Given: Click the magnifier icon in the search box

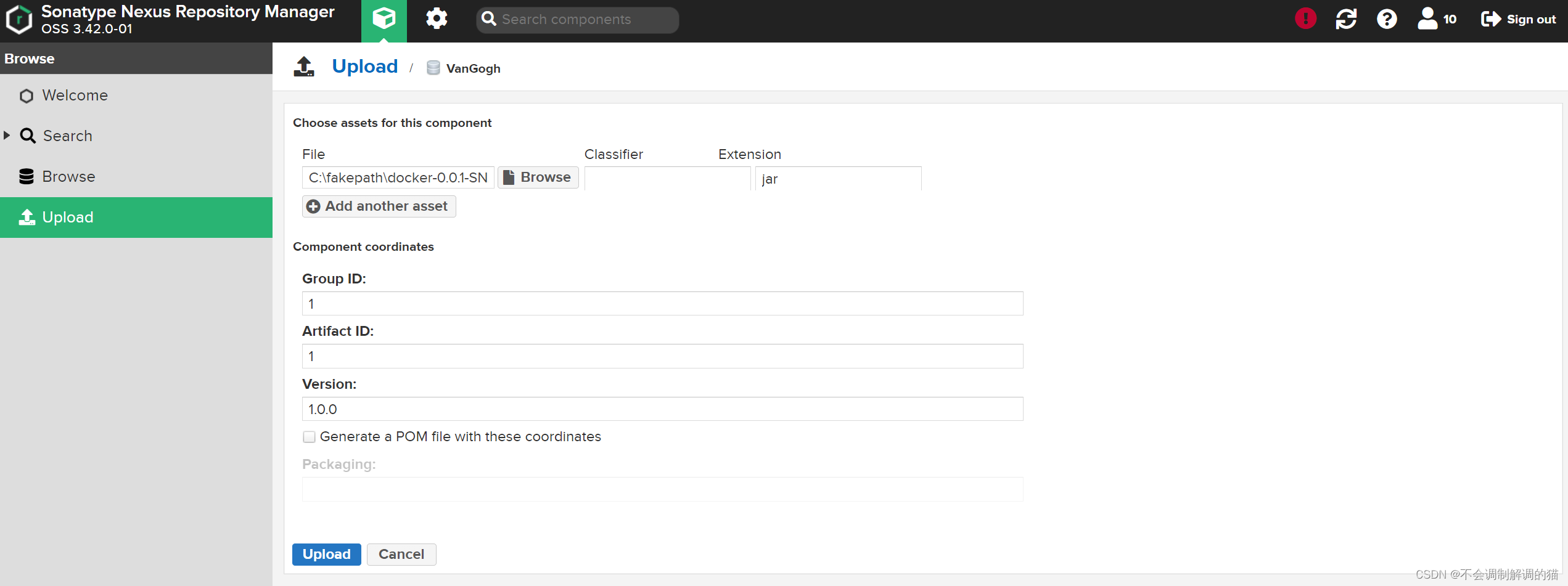Looking at the screenshot, I should (489, 19).
